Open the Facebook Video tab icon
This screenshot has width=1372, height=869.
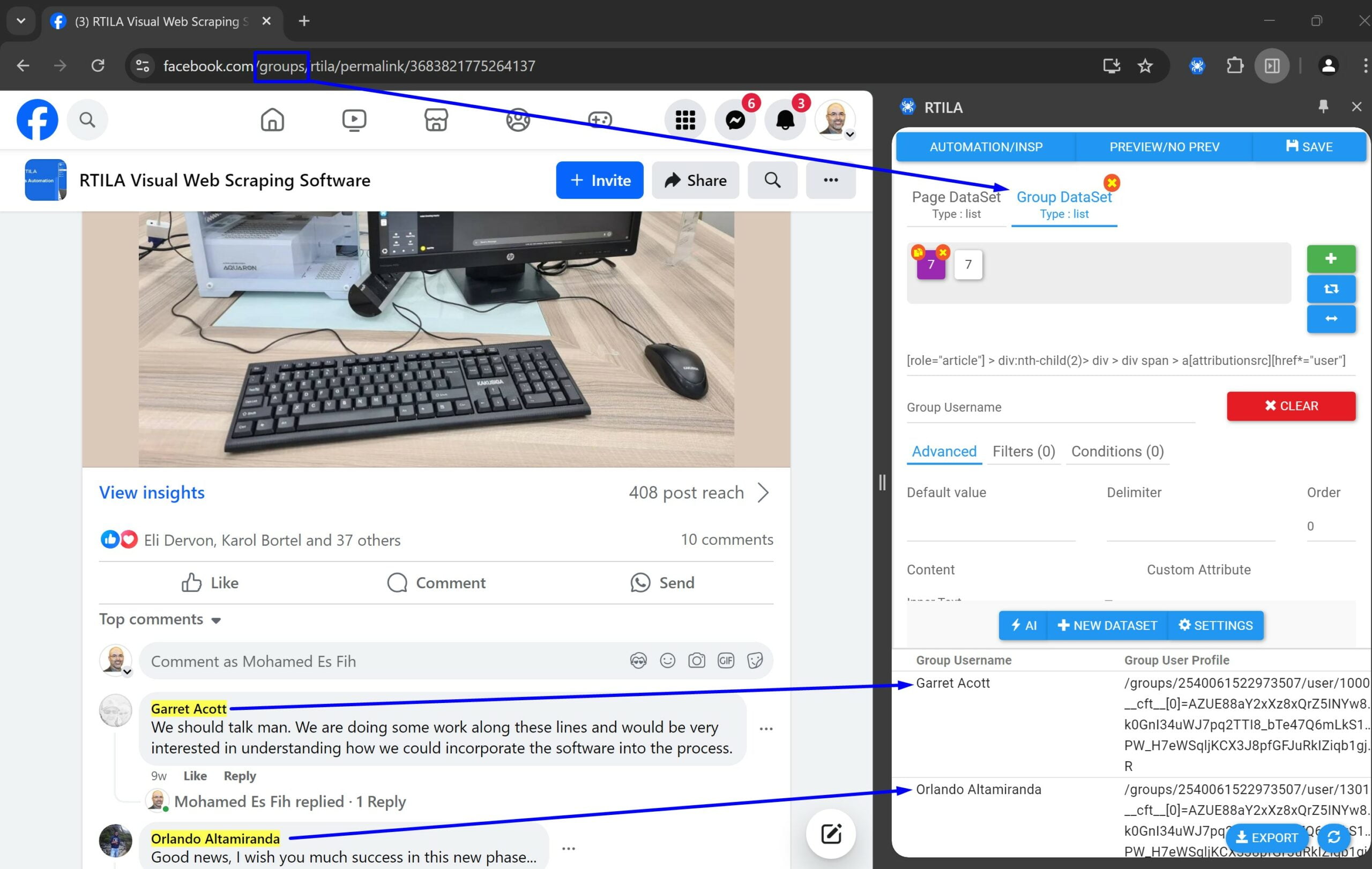tap(354, 119)
